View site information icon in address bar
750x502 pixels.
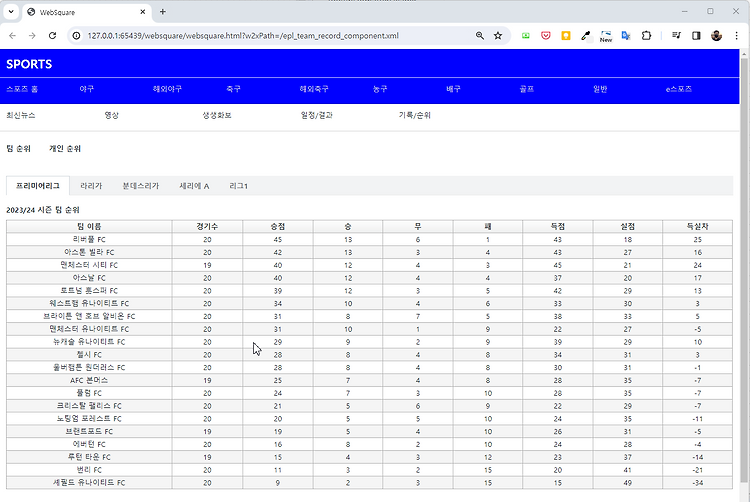point(77,36)
